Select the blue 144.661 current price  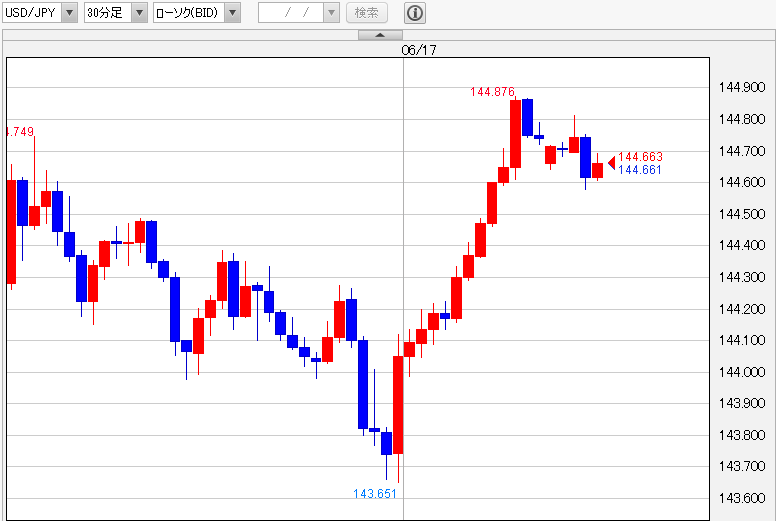[640, 170]
